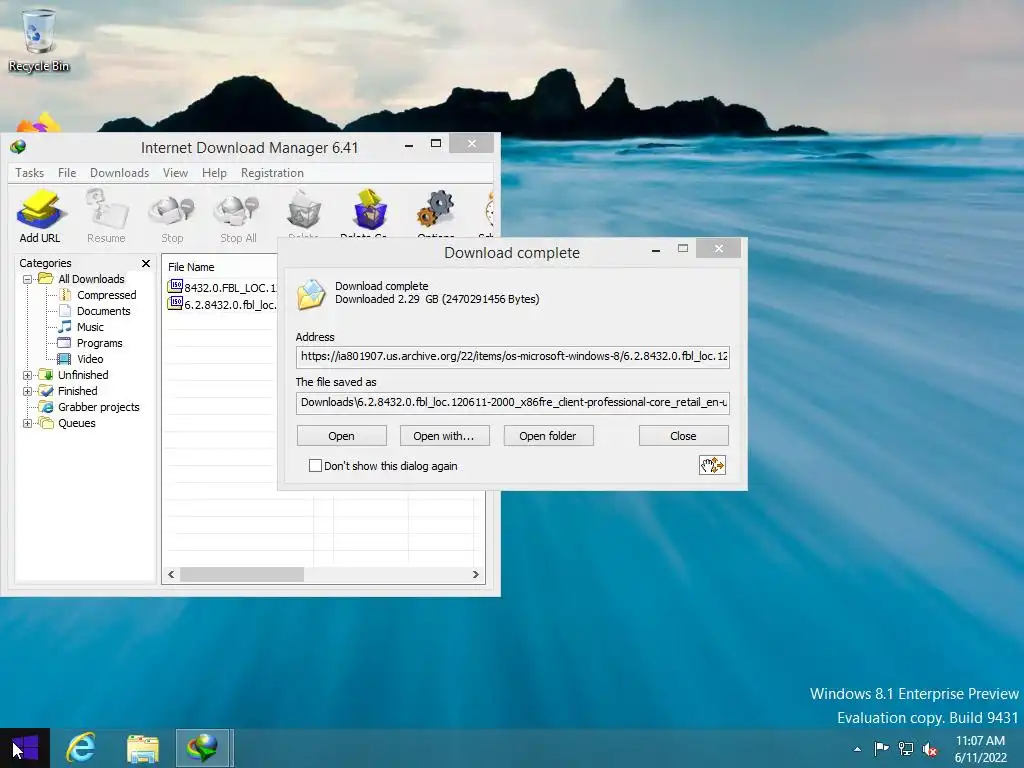Open Internet Explorer from taskbar
The height and width of the screenshot is (768, 1024).
tap(81, 748)
